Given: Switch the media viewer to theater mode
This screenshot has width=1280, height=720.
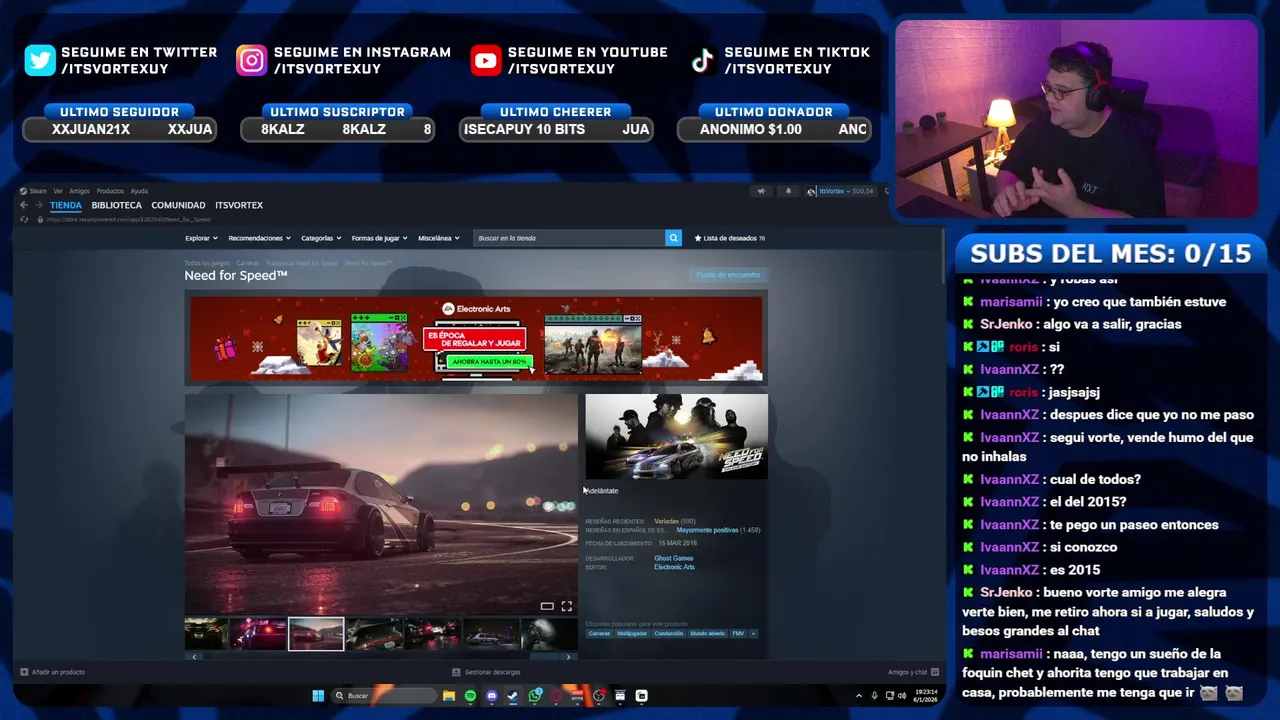Looking at the screenshot, I should click(x=547, y=606).
